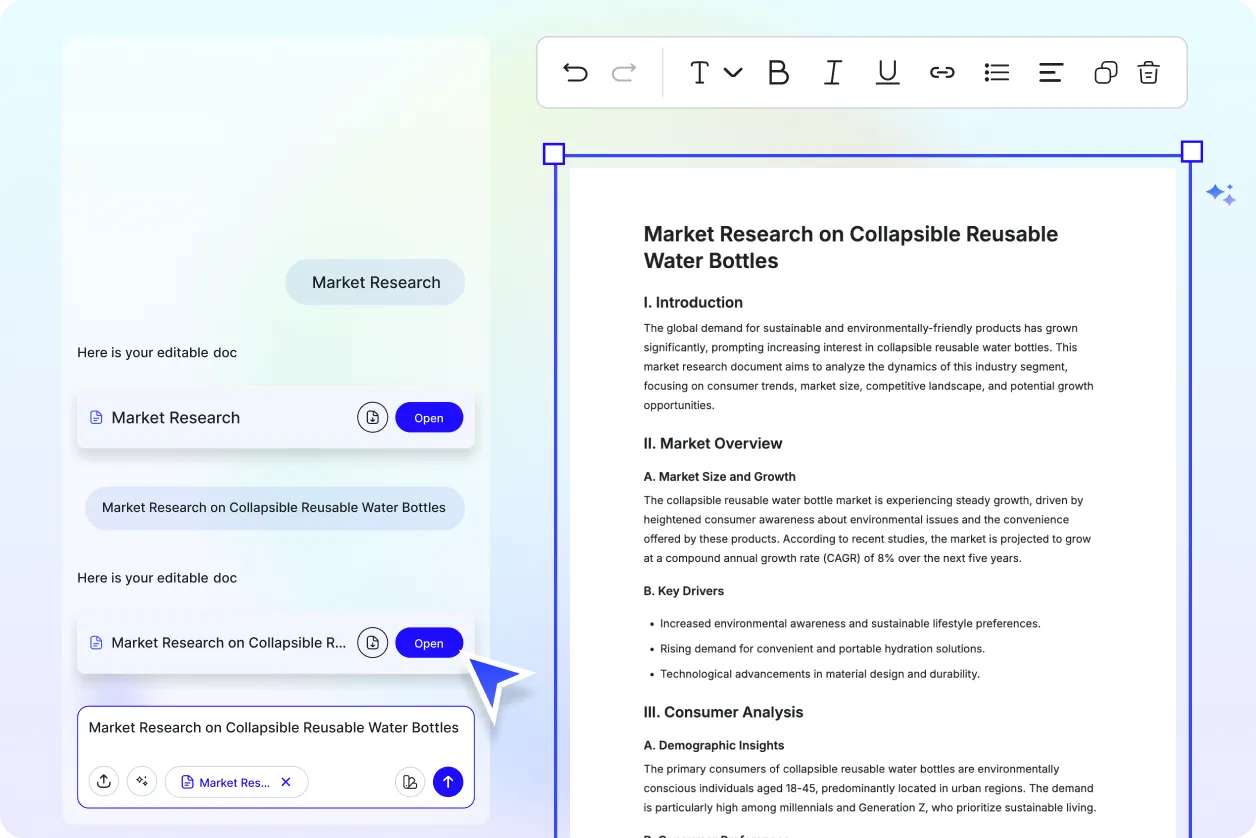Click the upload icon in prompt box

point(104,782)
